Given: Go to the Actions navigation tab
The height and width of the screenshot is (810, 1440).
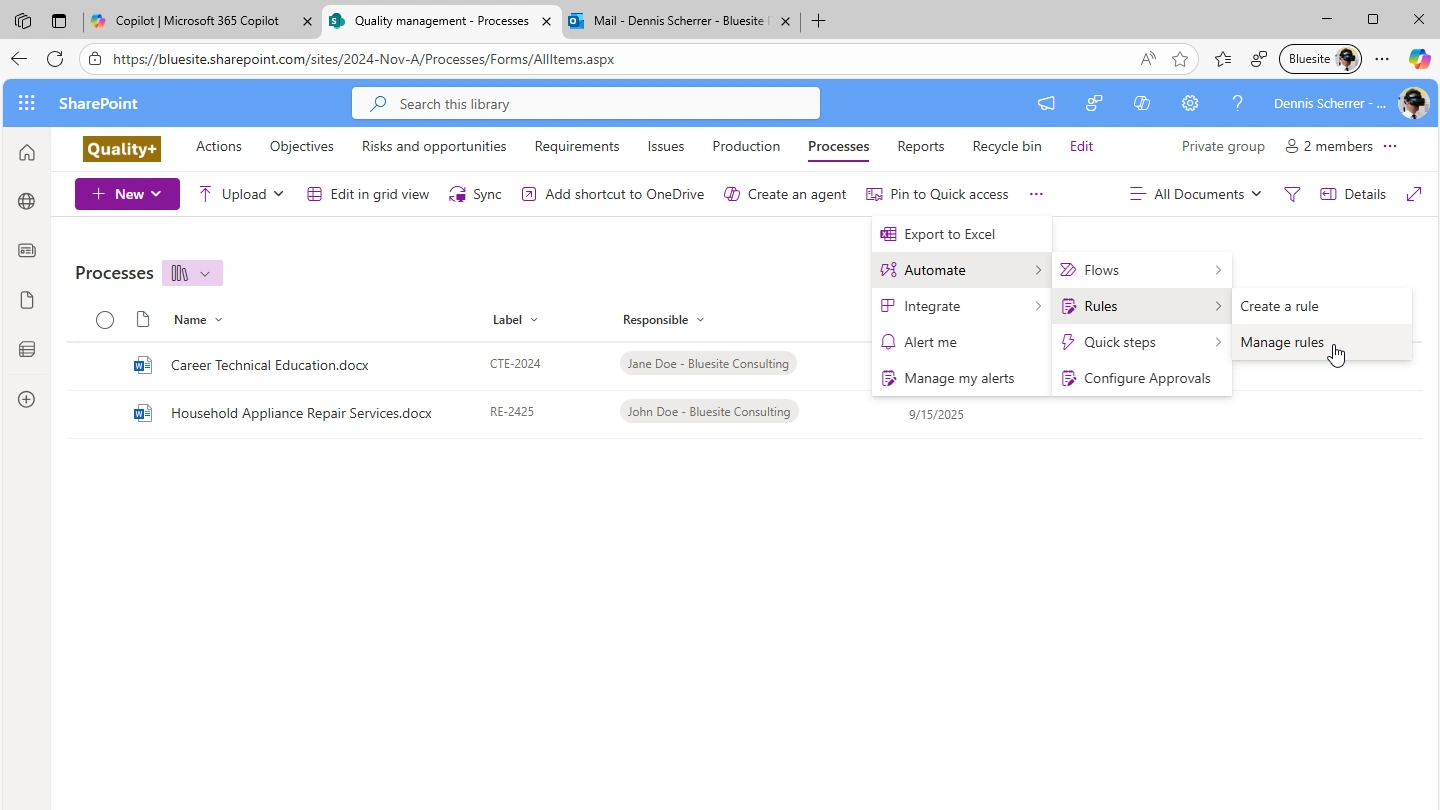Looking at the screenshot, I should 219,146.
